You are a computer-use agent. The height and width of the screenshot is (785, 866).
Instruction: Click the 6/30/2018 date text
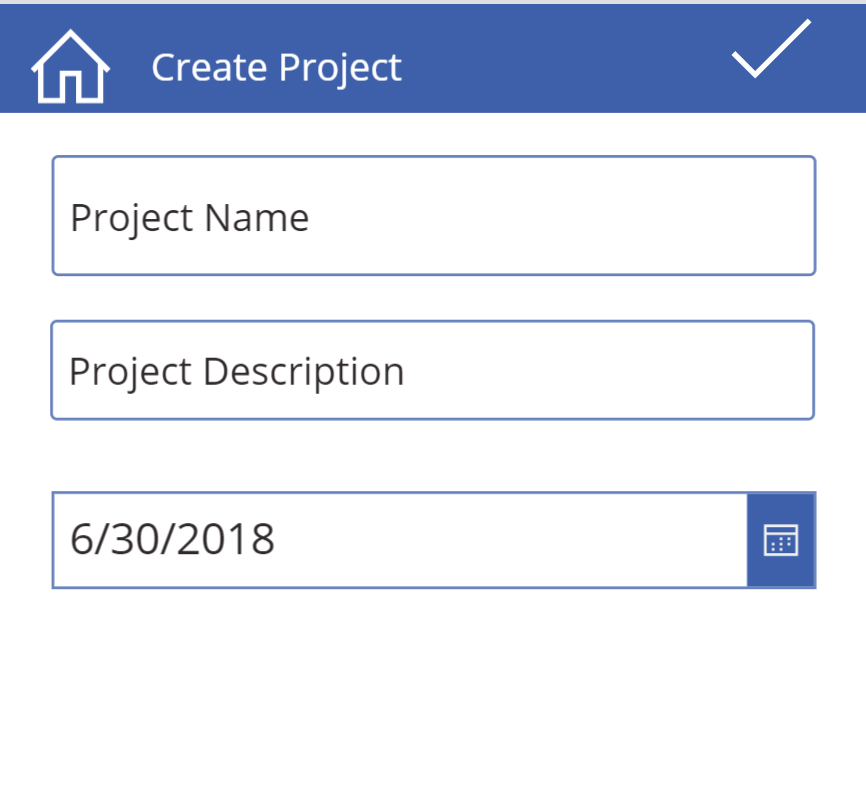172,540
